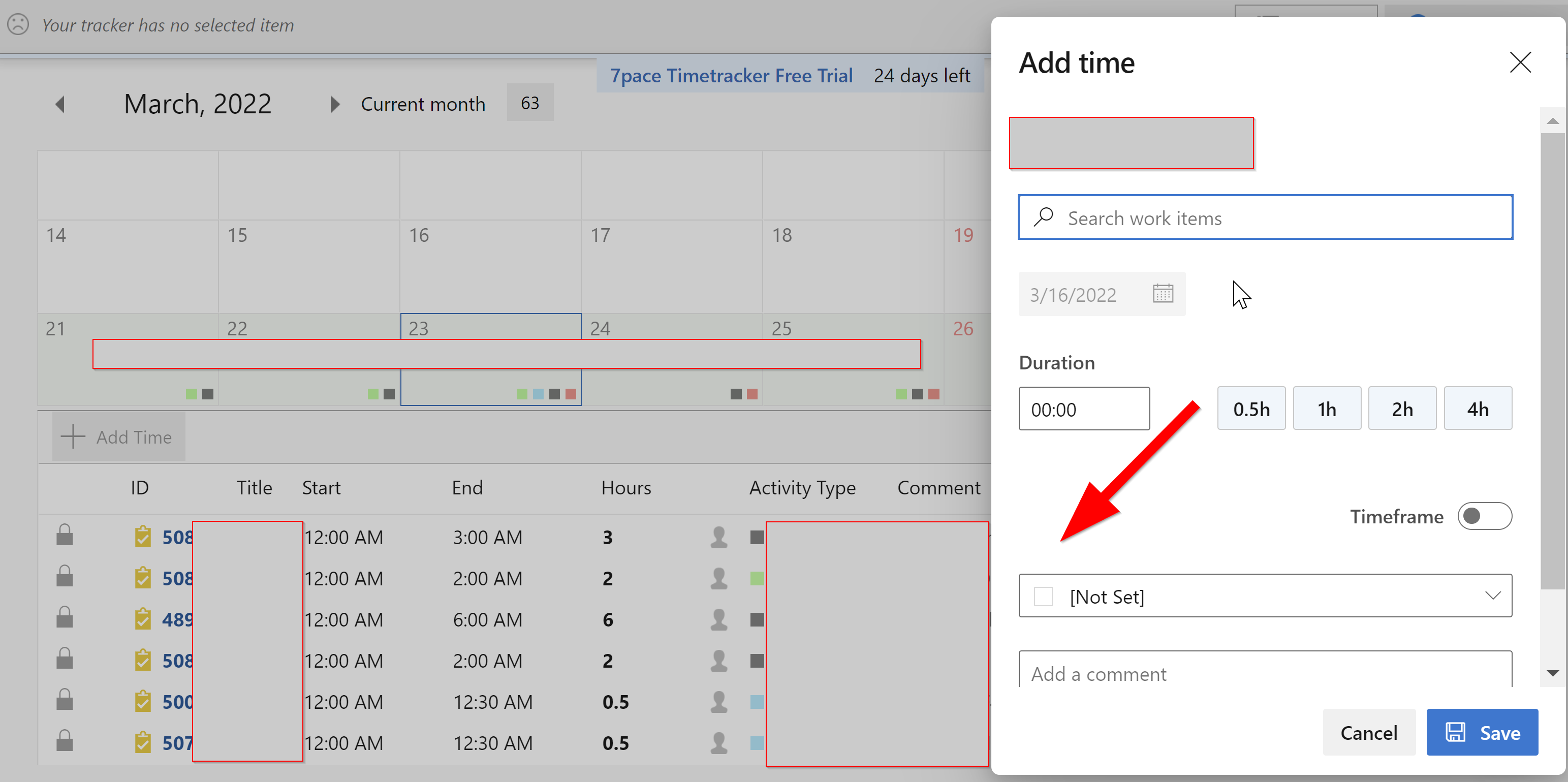Image resolution: width=1568 pixels, height=782 pixels.
Task: Toggle the Timeframe switch
Action: 1484,516
